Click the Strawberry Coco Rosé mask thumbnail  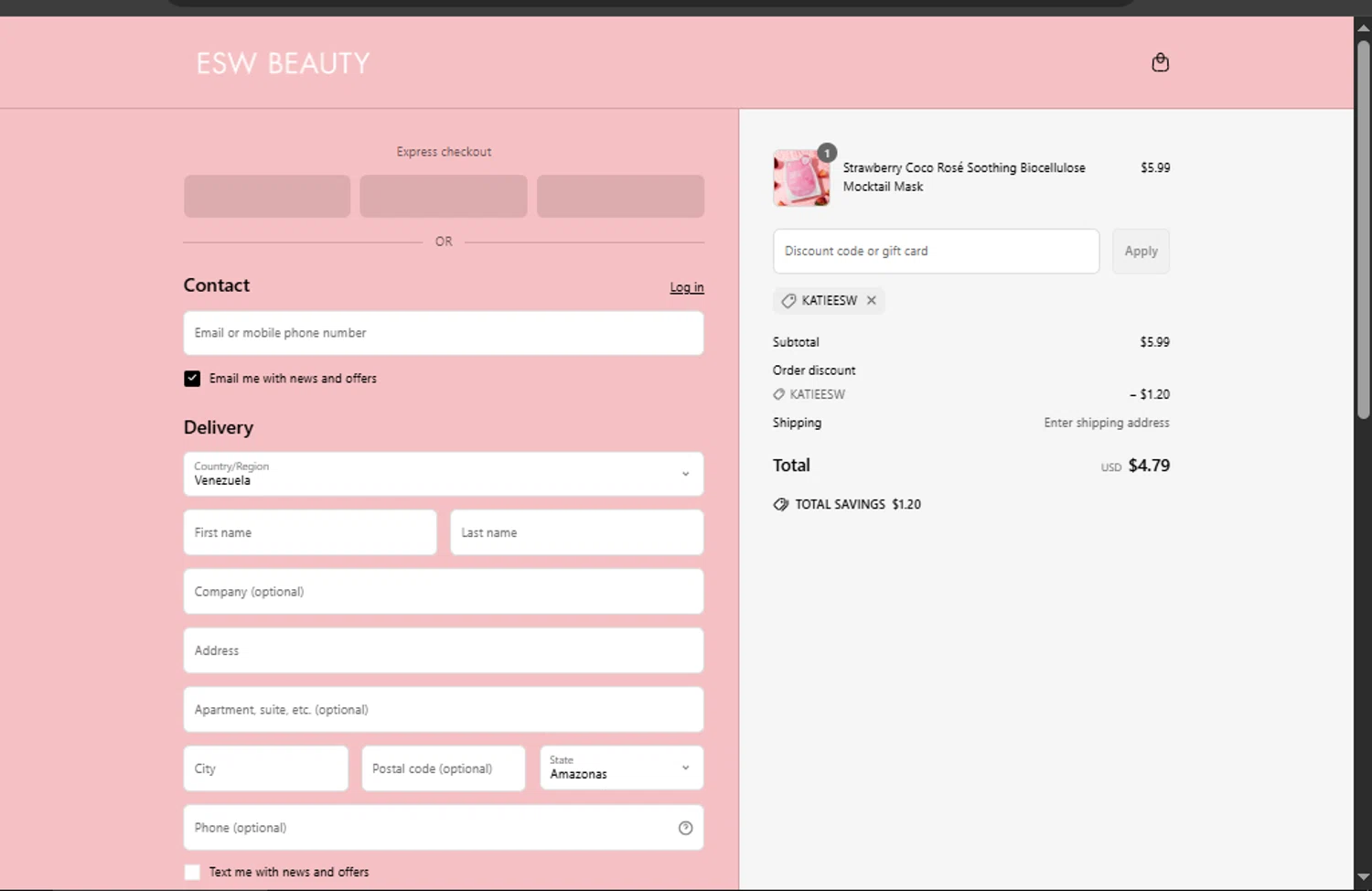[801, 178]
